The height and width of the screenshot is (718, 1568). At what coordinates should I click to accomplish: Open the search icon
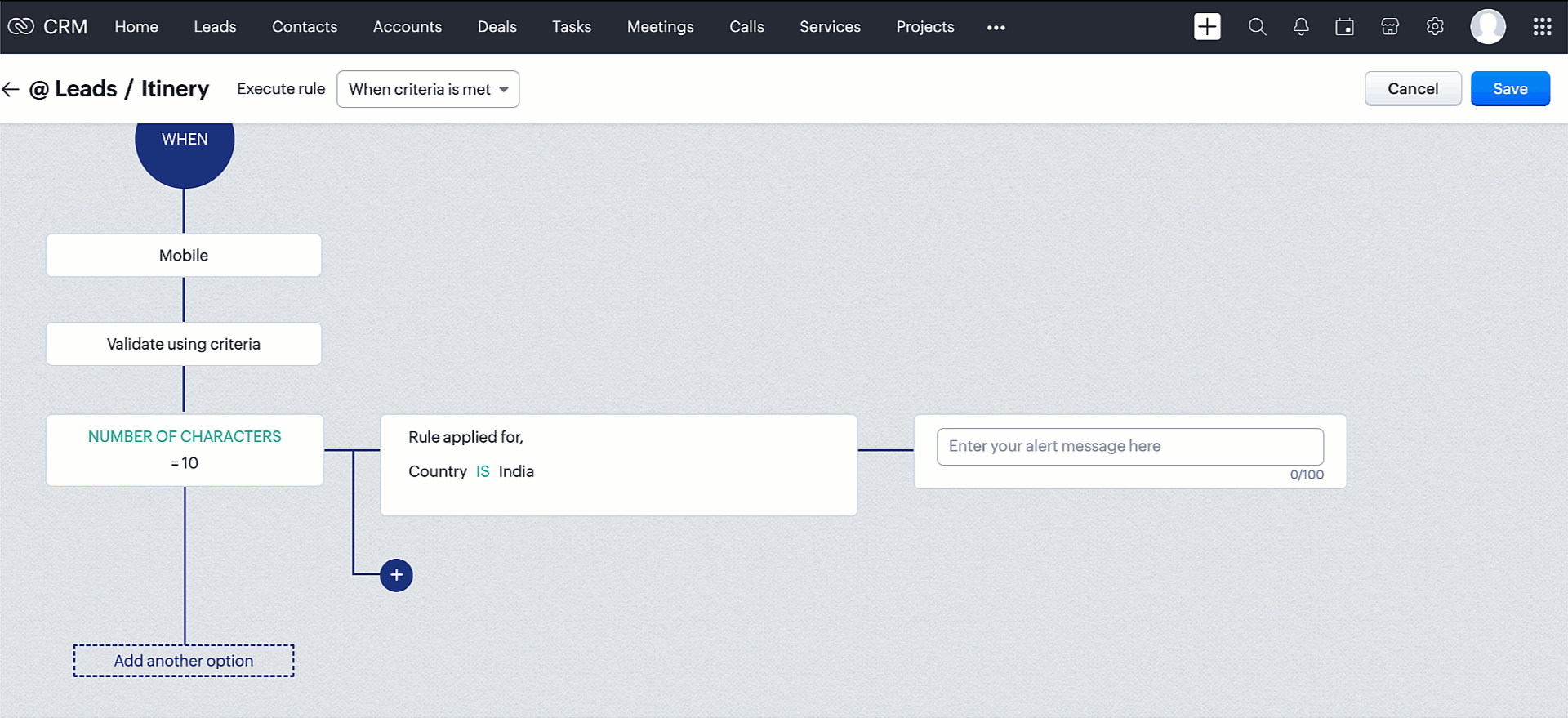click(1257, 27)
